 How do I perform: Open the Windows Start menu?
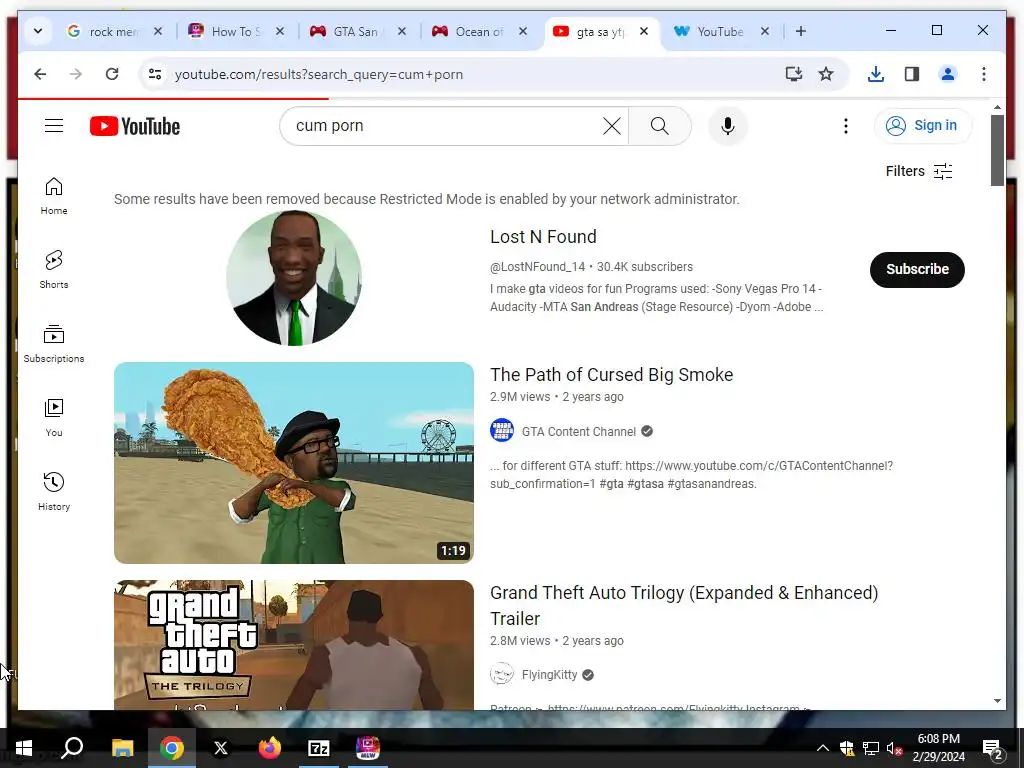point(24,748)
